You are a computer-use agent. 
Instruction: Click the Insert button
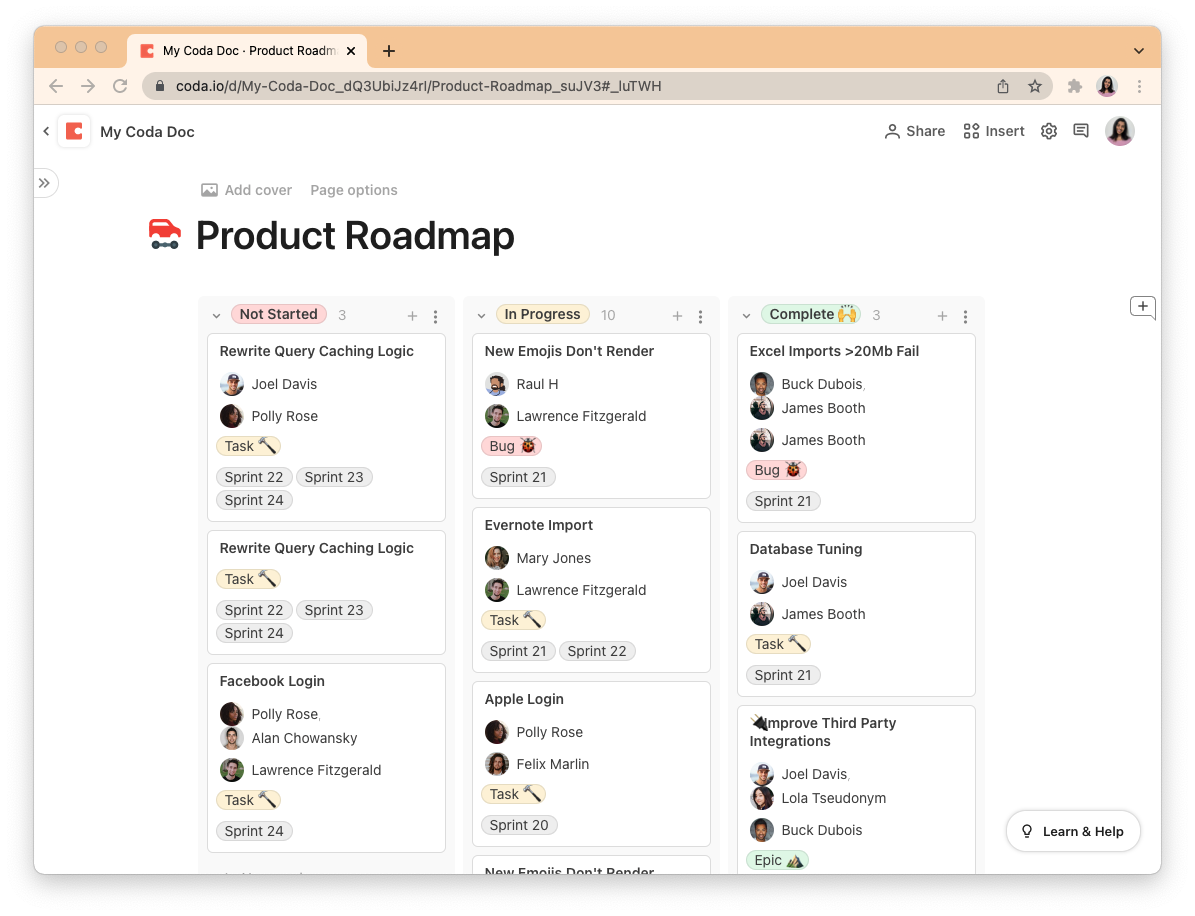coord(994,131)
